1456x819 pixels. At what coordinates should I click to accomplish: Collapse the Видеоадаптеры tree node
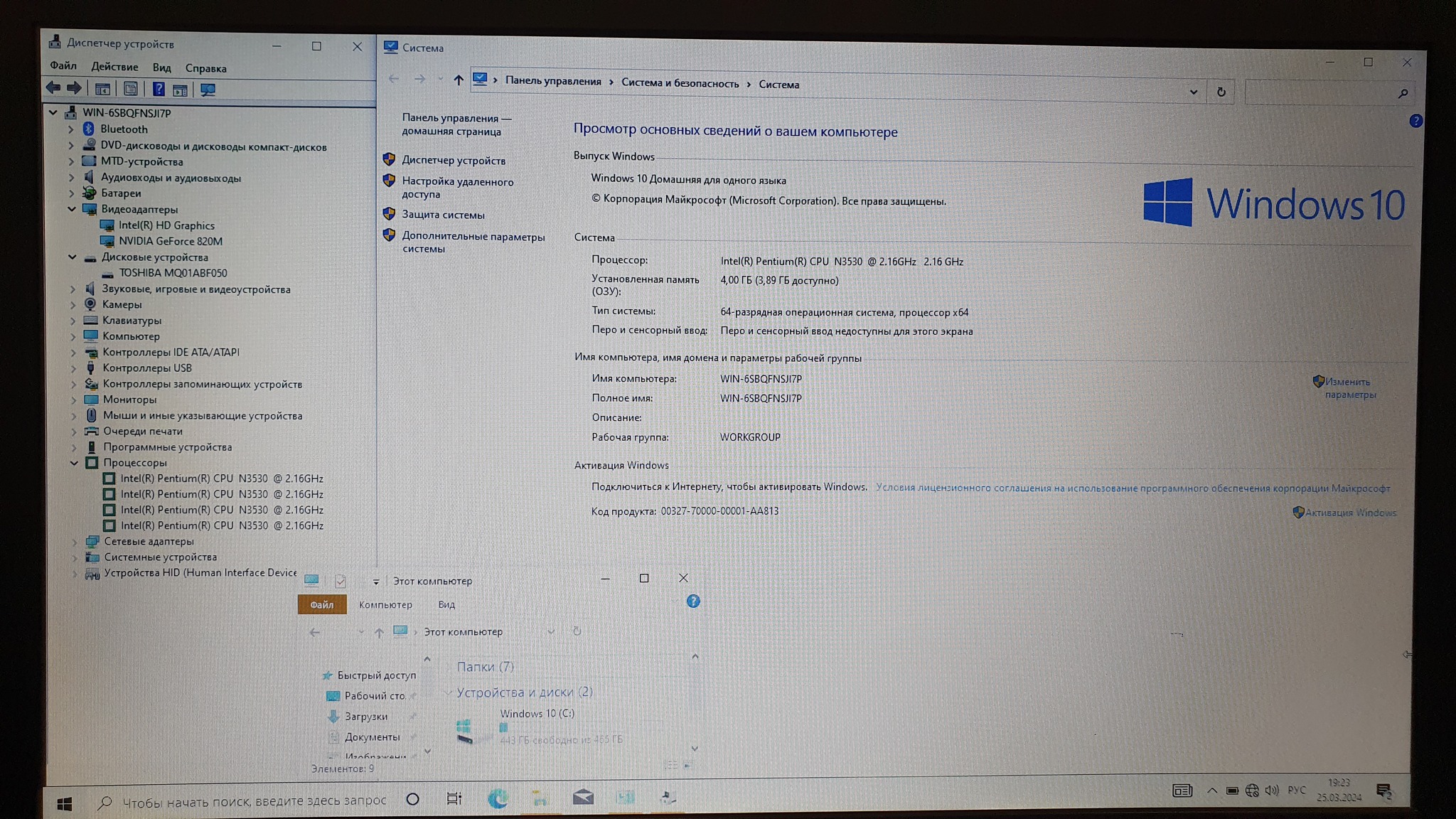(72, 209)
